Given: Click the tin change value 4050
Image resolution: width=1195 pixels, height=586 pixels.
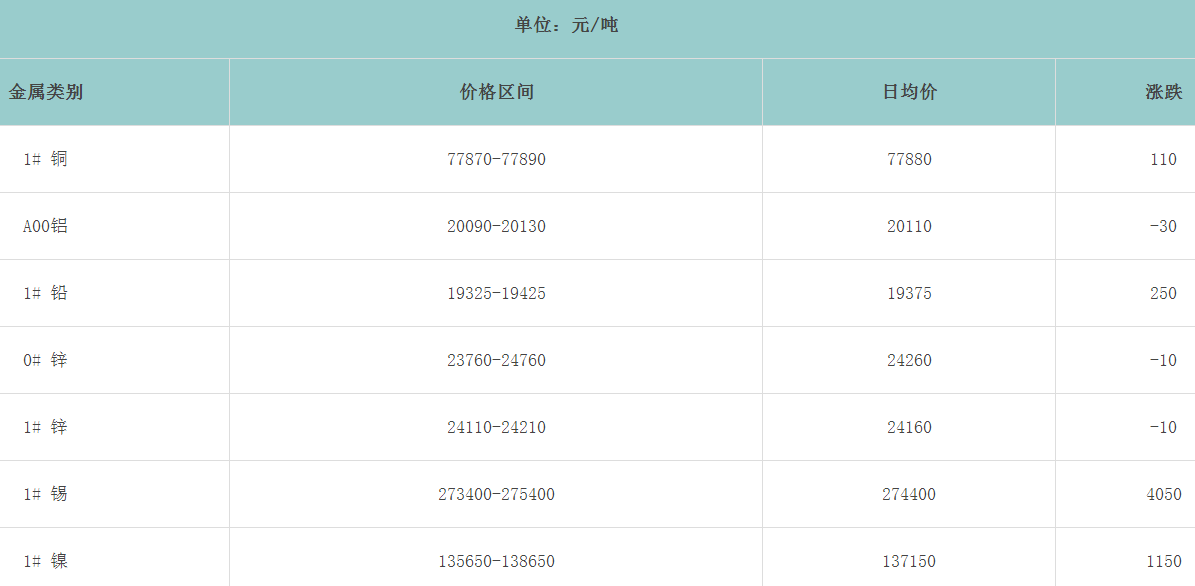Looking at the screenshot, I should [x=1163, y=494].
